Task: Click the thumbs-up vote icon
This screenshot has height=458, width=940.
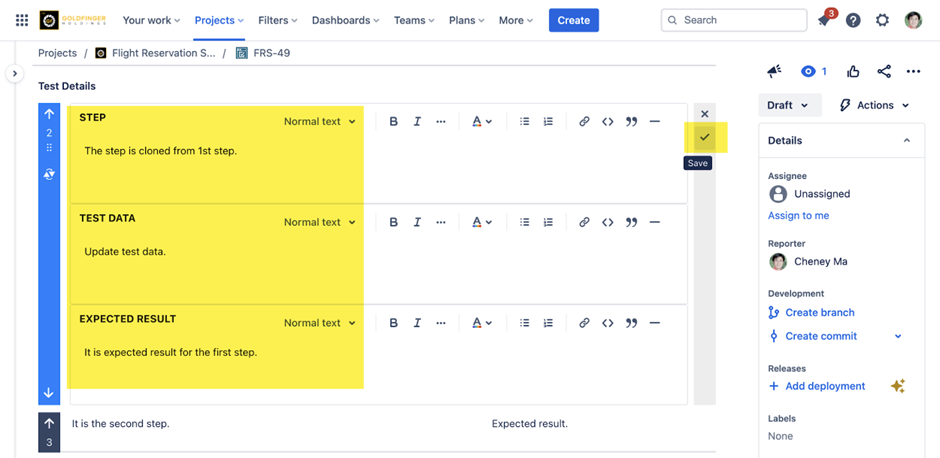Action: point(853,71)
